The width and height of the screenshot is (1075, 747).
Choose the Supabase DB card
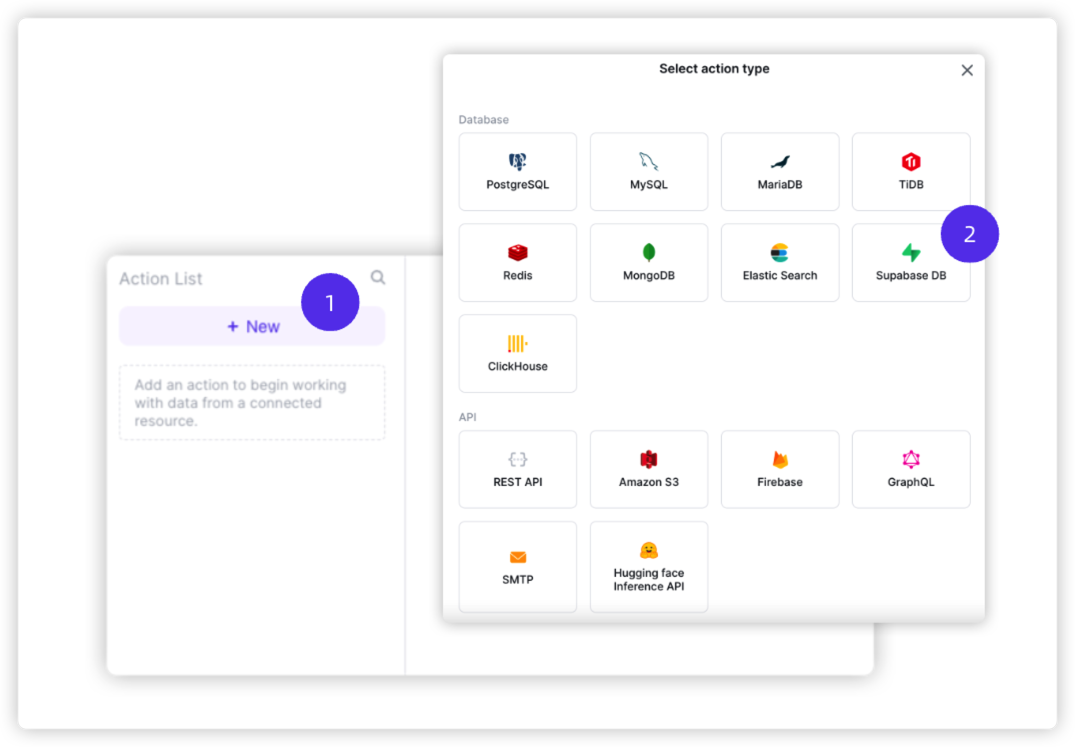910,262
